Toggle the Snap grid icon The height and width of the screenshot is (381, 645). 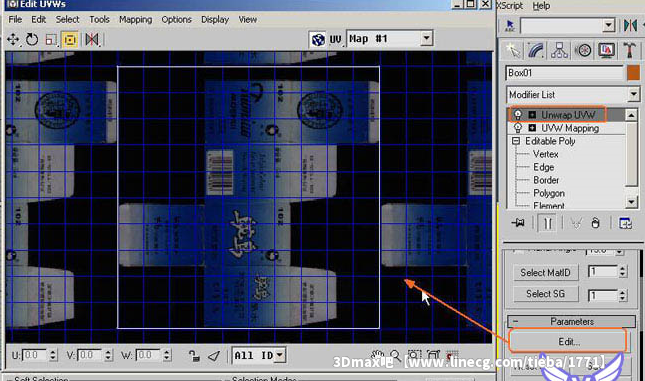(452, 355)
